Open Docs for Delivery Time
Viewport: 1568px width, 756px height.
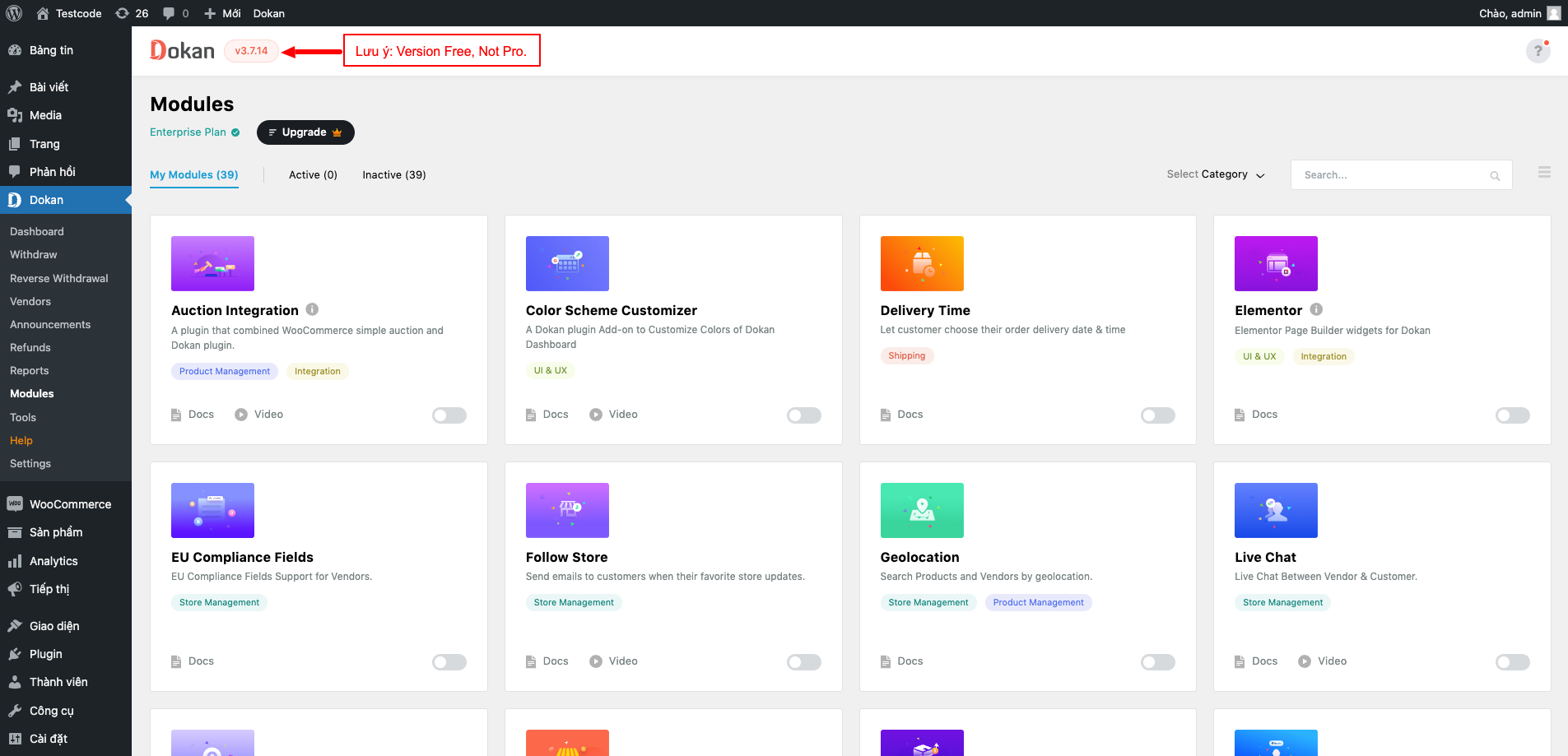pos(902,415)
